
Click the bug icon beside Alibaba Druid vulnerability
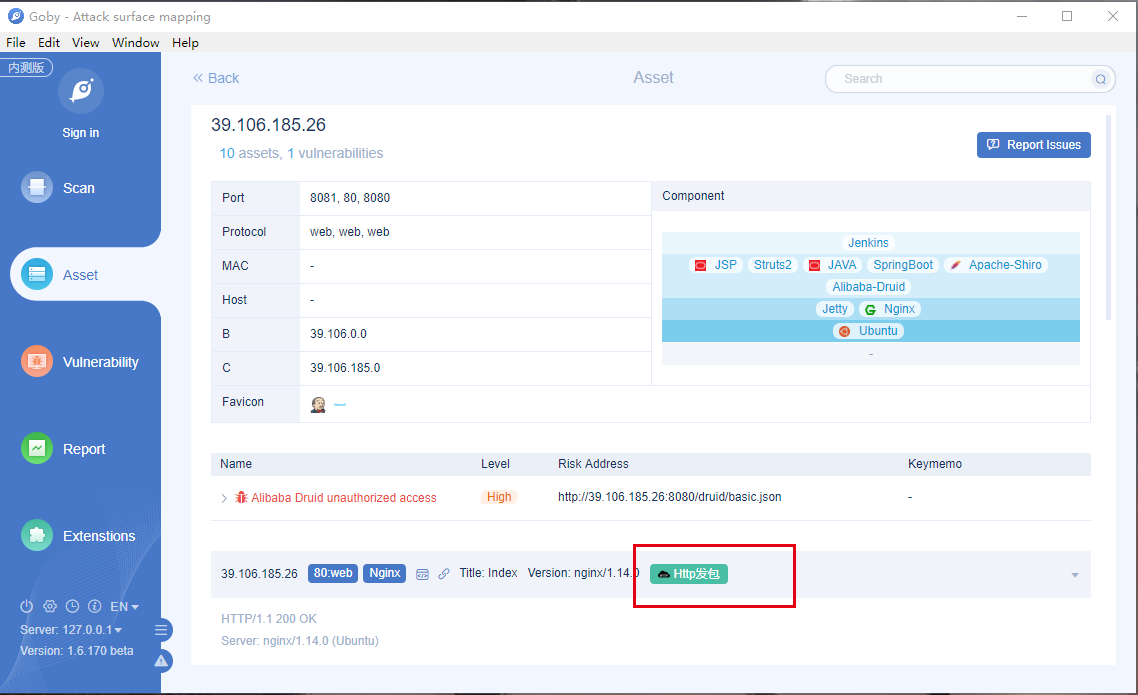241,498
